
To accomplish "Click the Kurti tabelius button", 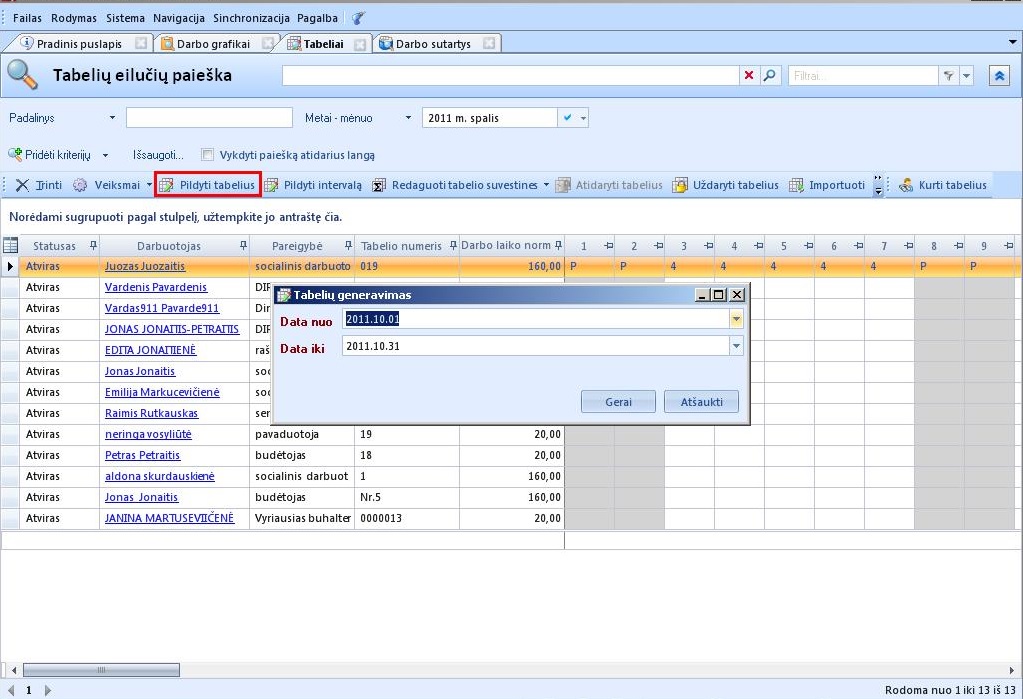I will point(943,185).
